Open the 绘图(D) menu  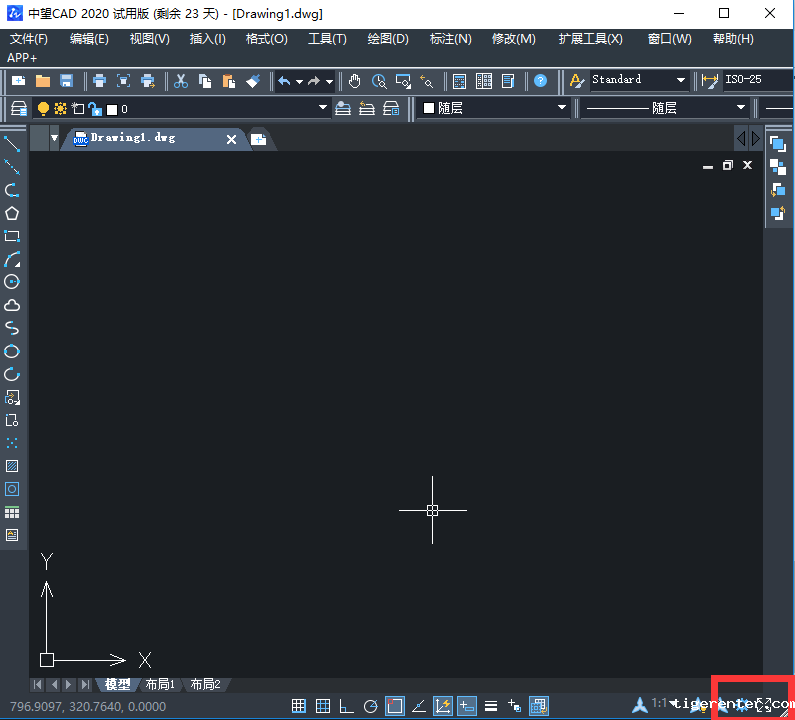[x=388, y=39]
